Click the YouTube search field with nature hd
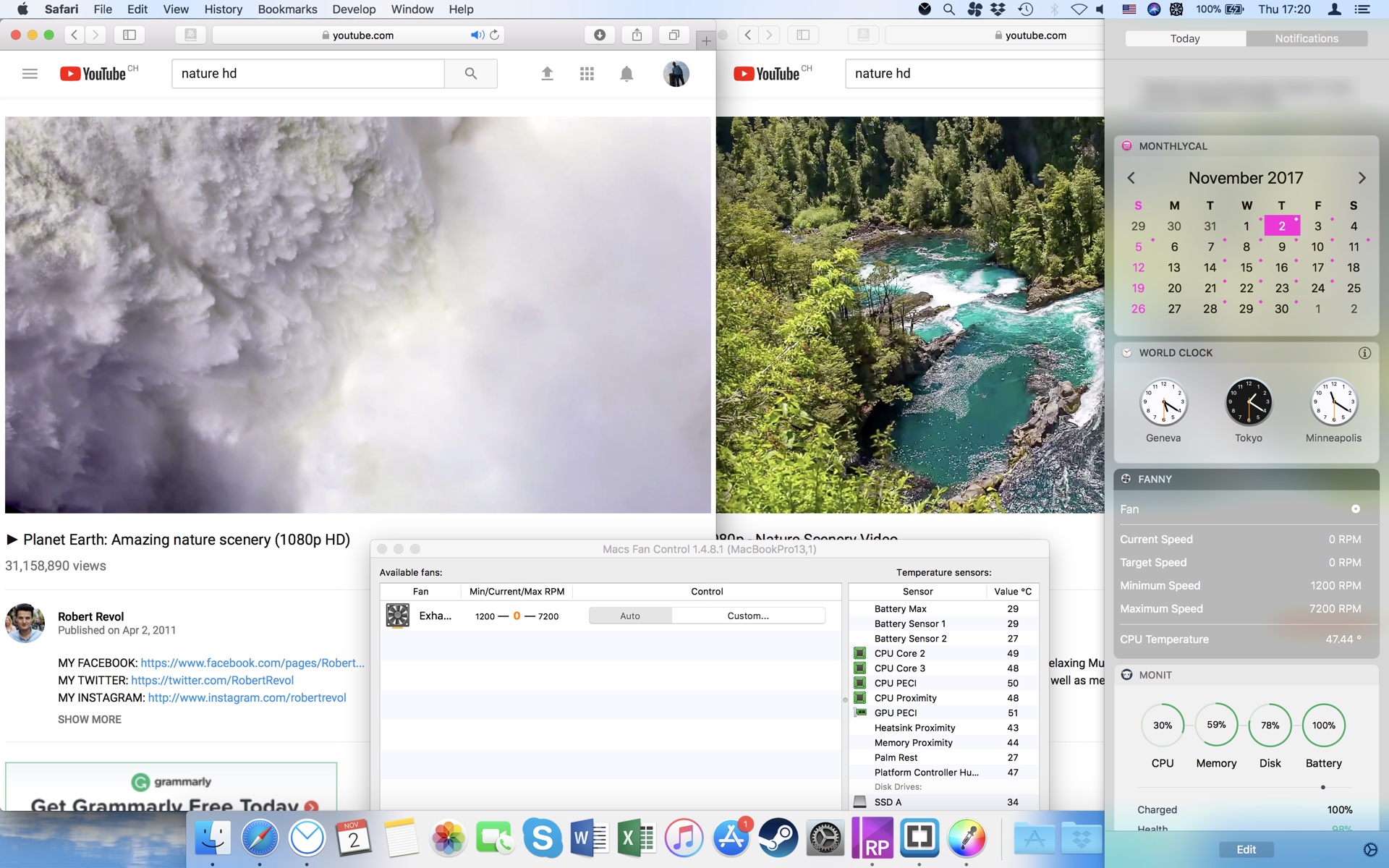The image size is (1389, 868). click(308, 73)
